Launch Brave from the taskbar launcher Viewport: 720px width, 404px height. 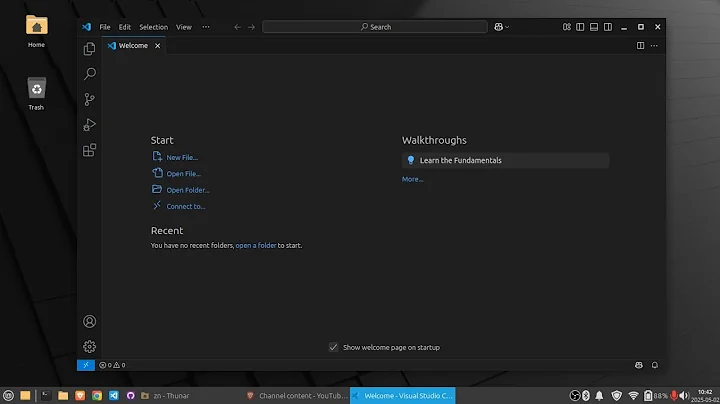click(80, 395)
